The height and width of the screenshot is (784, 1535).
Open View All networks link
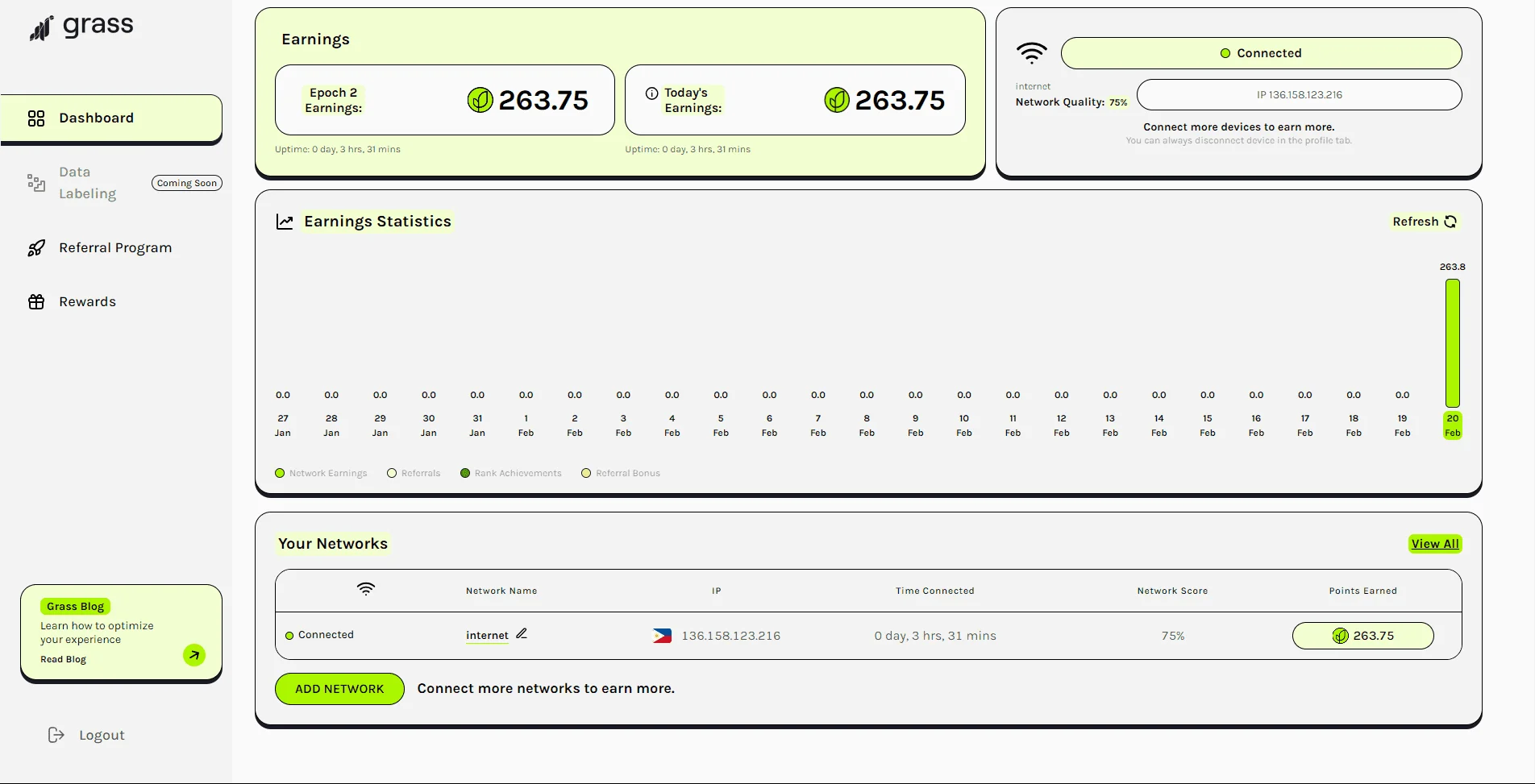pos(1435,544)
